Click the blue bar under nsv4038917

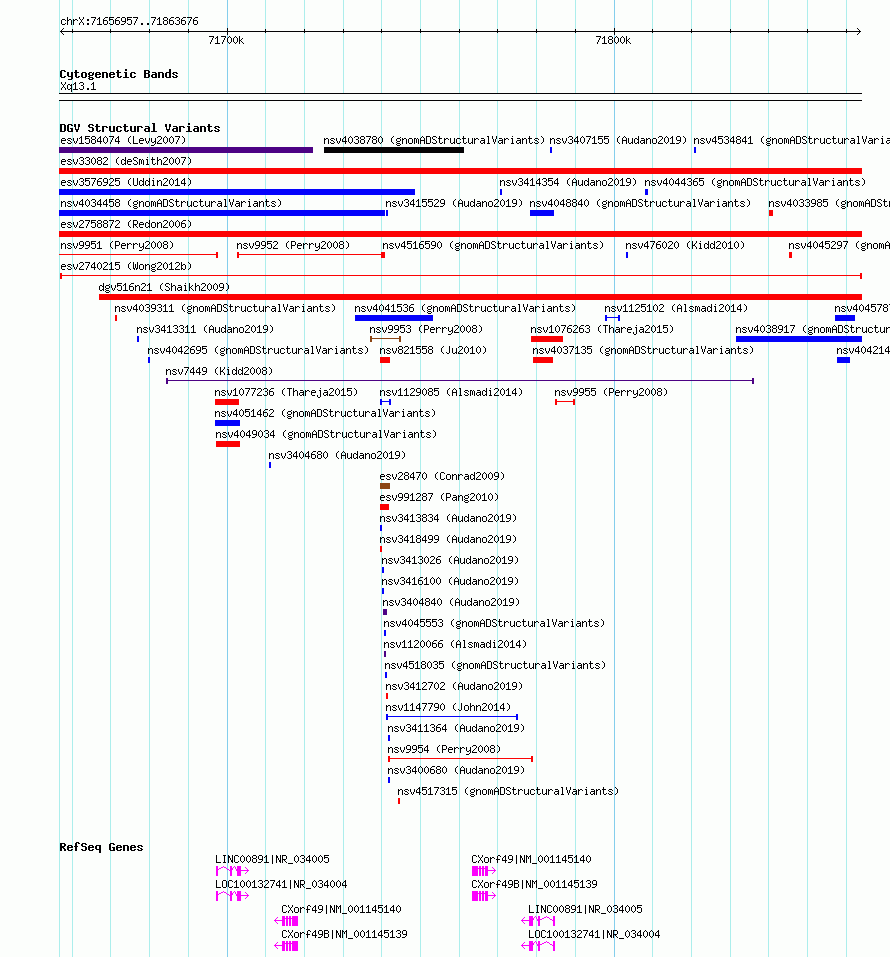pos(798,339)
